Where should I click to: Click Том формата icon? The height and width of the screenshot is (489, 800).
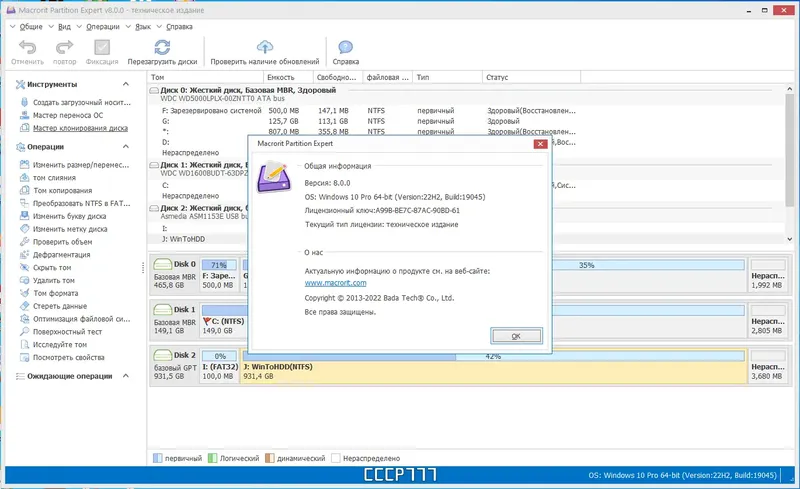click(24, 292)
